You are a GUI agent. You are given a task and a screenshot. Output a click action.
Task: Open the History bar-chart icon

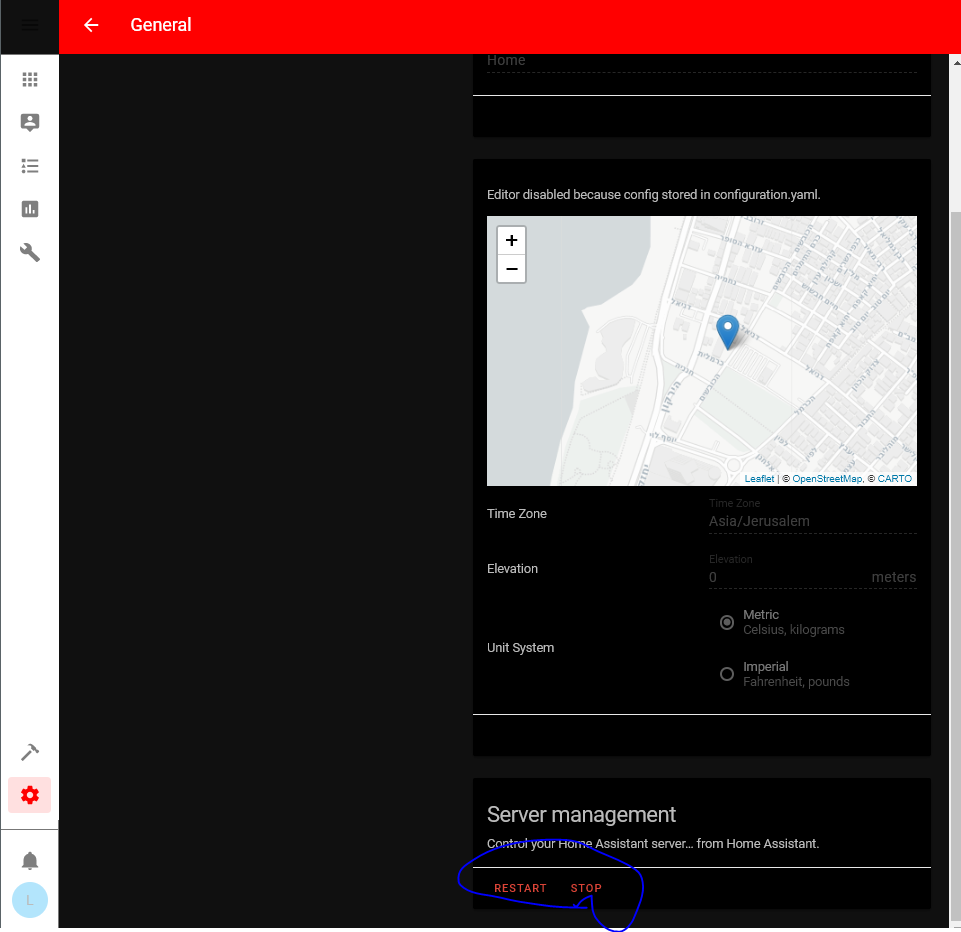(29, 209)
